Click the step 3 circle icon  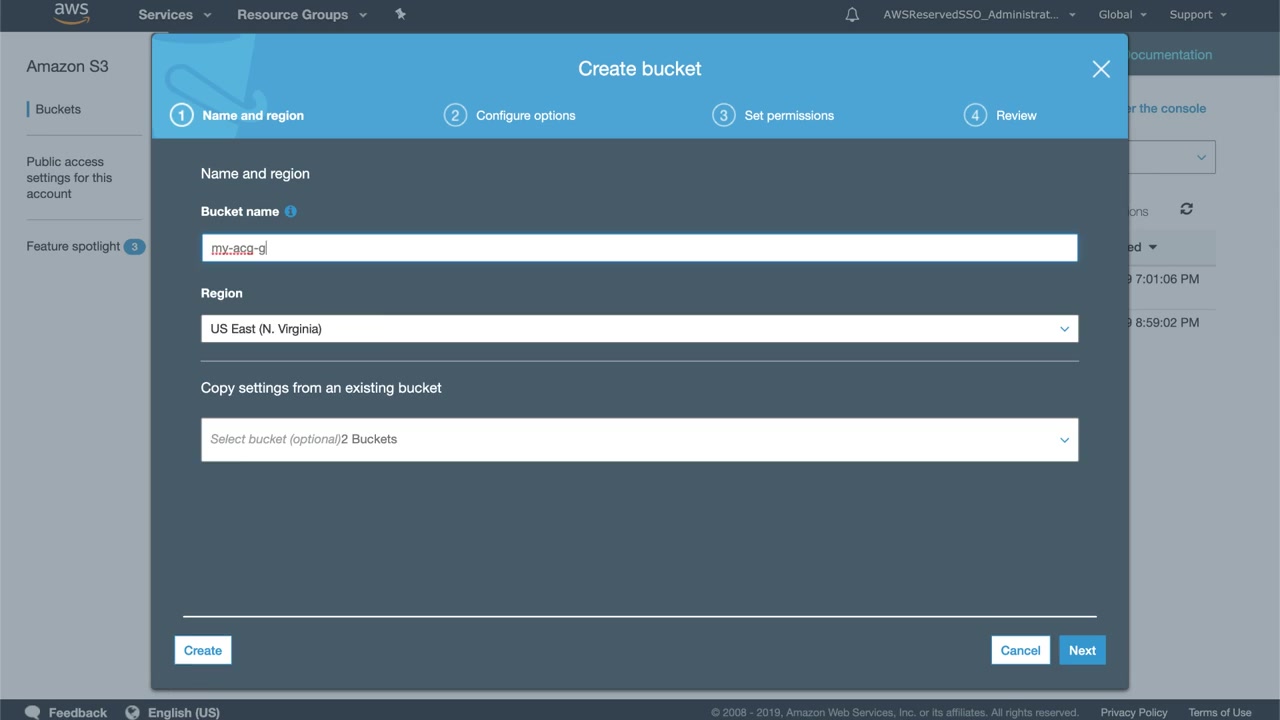pyautogui.click(x=724, y=115)
